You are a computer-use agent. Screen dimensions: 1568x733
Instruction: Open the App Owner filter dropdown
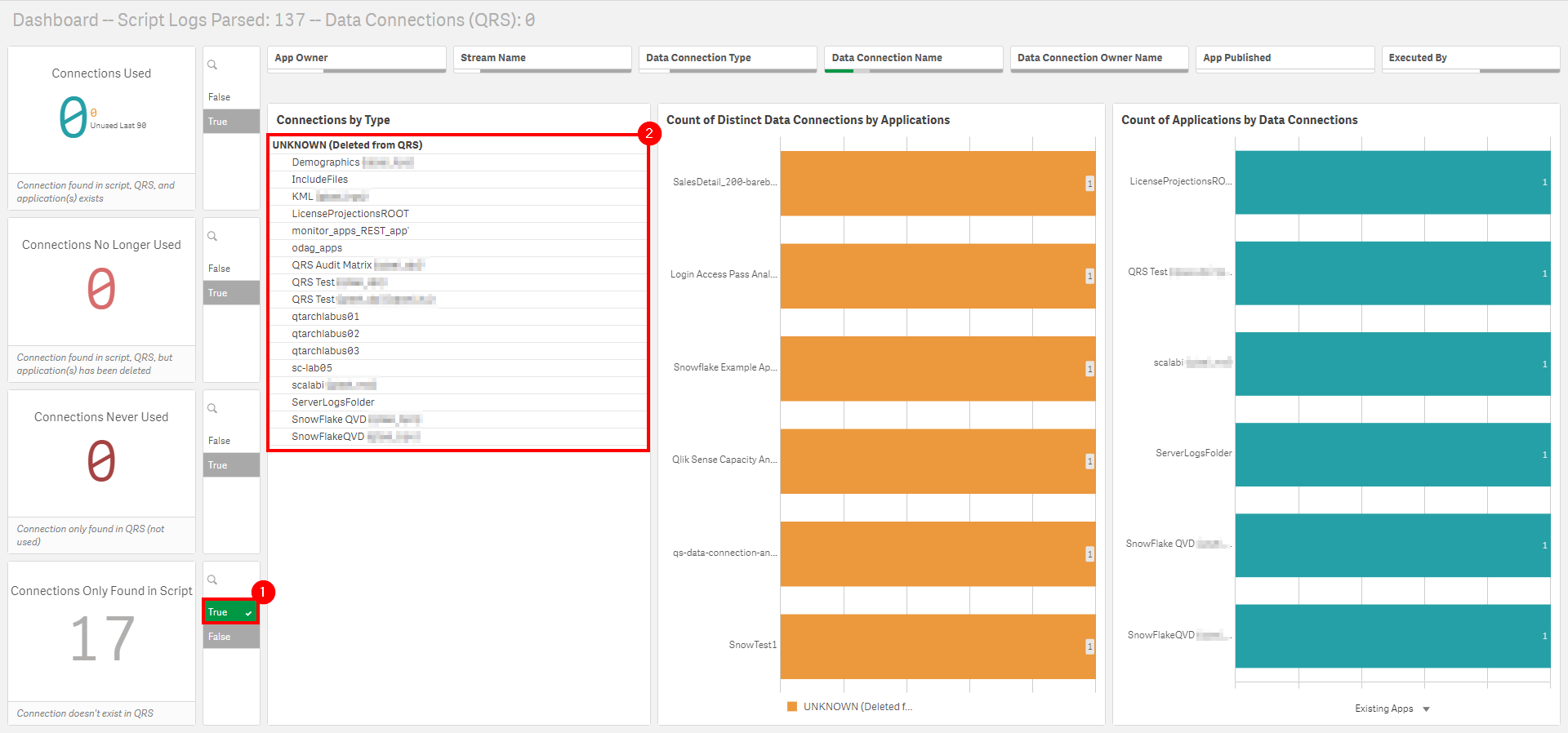click(x=356, y=58)
